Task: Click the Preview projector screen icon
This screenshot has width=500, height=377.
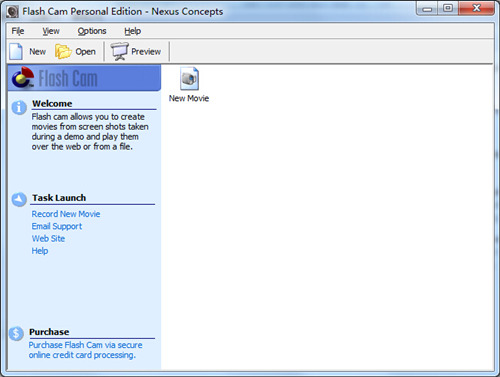Action: [119, 52]
